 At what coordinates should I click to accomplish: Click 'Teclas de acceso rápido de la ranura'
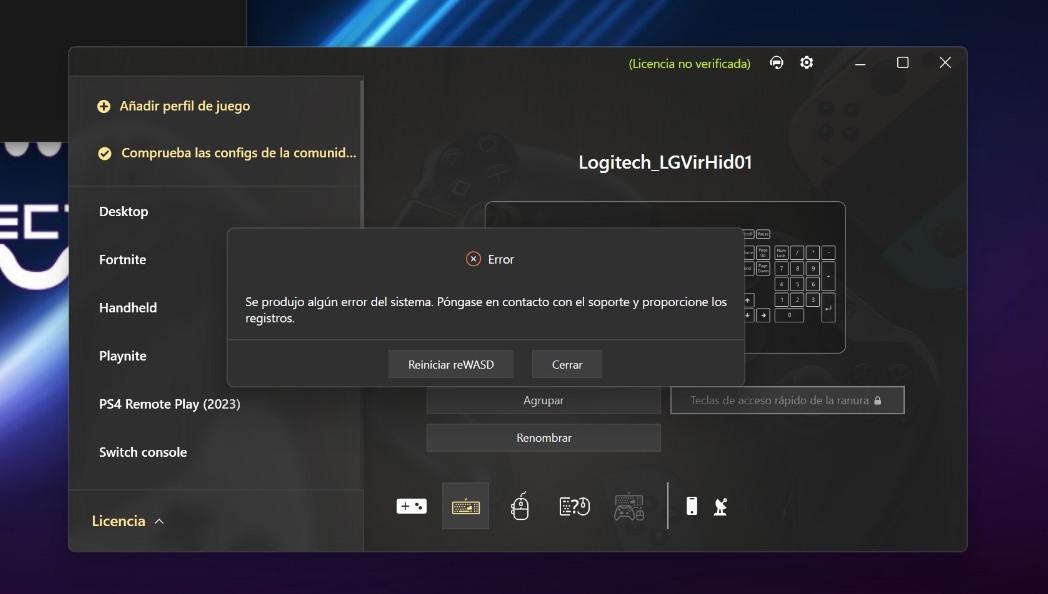[786, 400]
